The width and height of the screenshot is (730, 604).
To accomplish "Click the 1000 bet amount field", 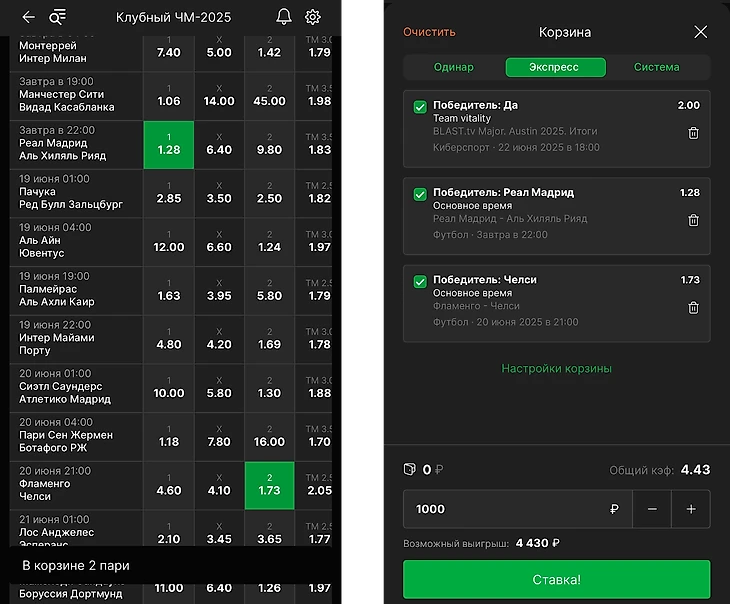I will point(517,509).
